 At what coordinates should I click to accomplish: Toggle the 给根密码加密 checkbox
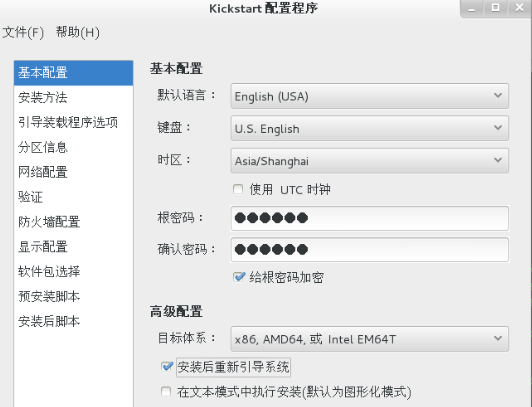(x=239, y=277)
